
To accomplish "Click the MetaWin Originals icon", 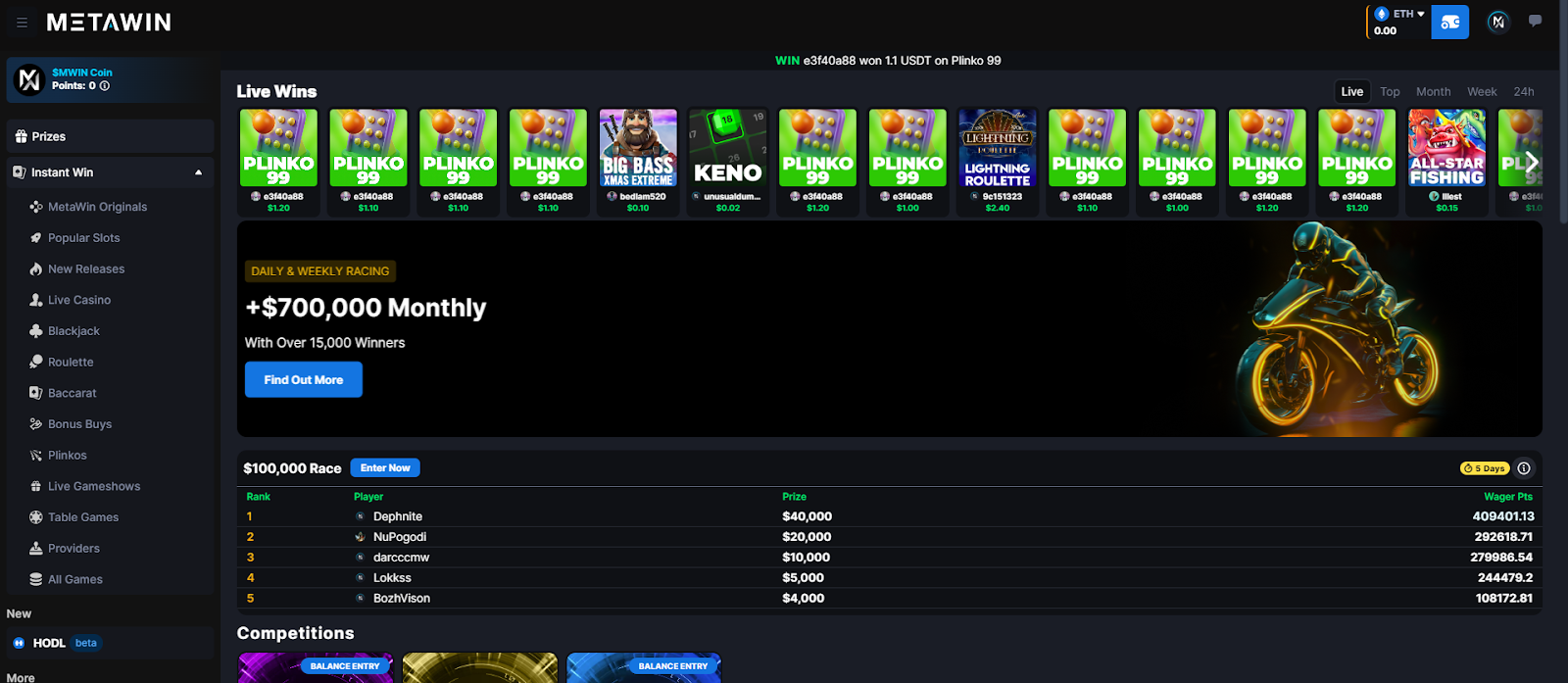I will pos(36,207).
